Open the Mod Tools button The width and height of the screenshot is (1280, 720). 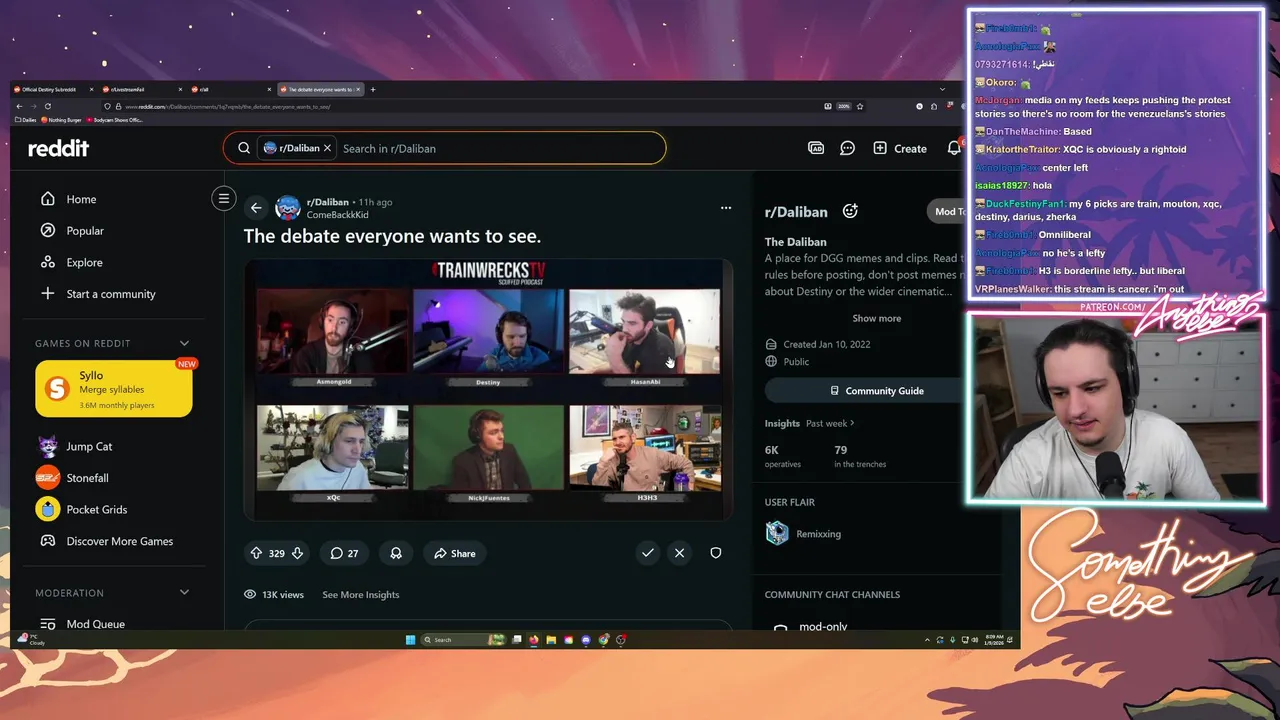(x=950, y=211)
